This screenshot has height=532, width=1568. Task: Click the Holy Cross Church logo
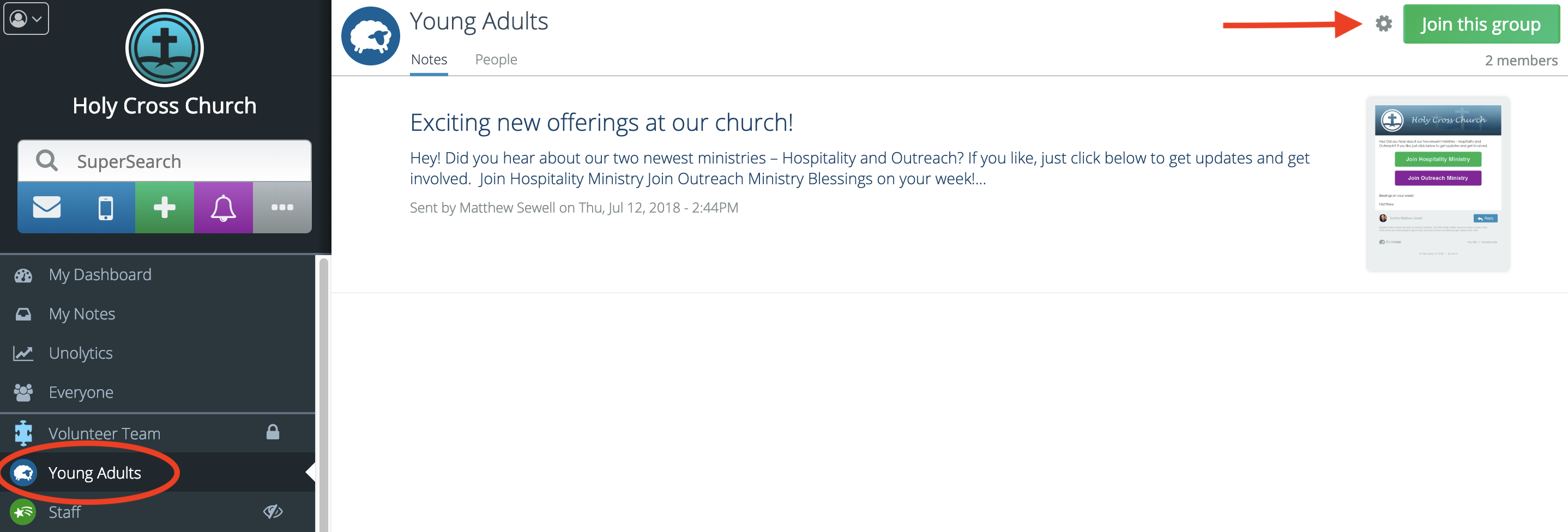(164, 48)
